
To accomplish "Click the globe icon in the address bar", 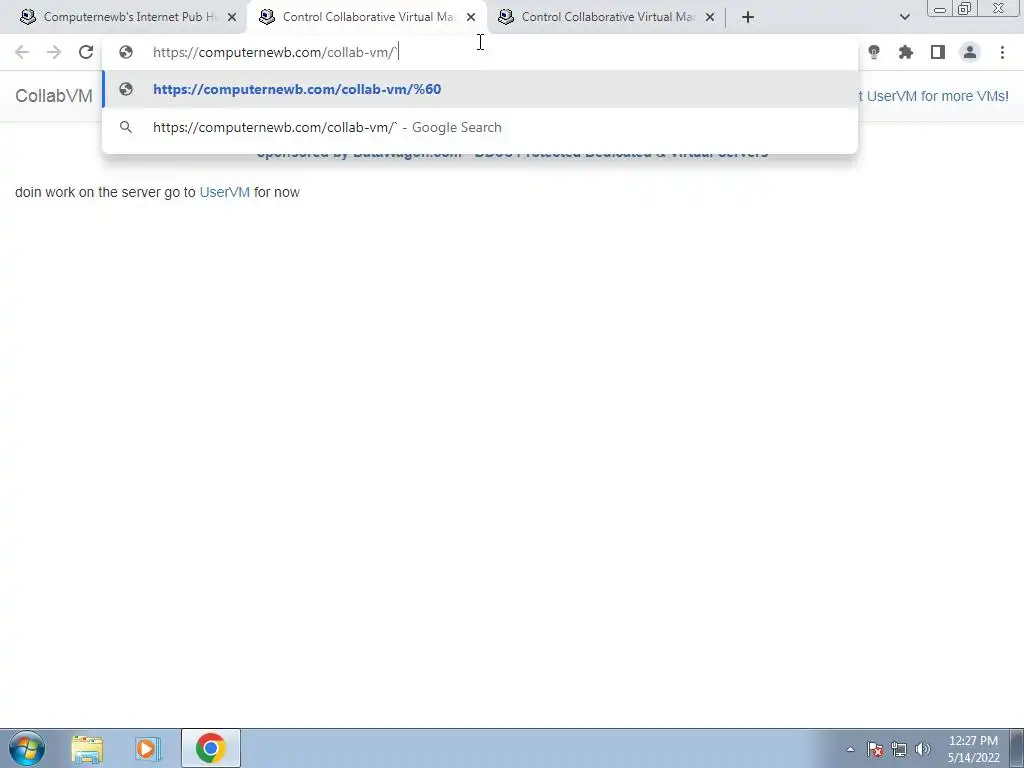I will point(126,52).
